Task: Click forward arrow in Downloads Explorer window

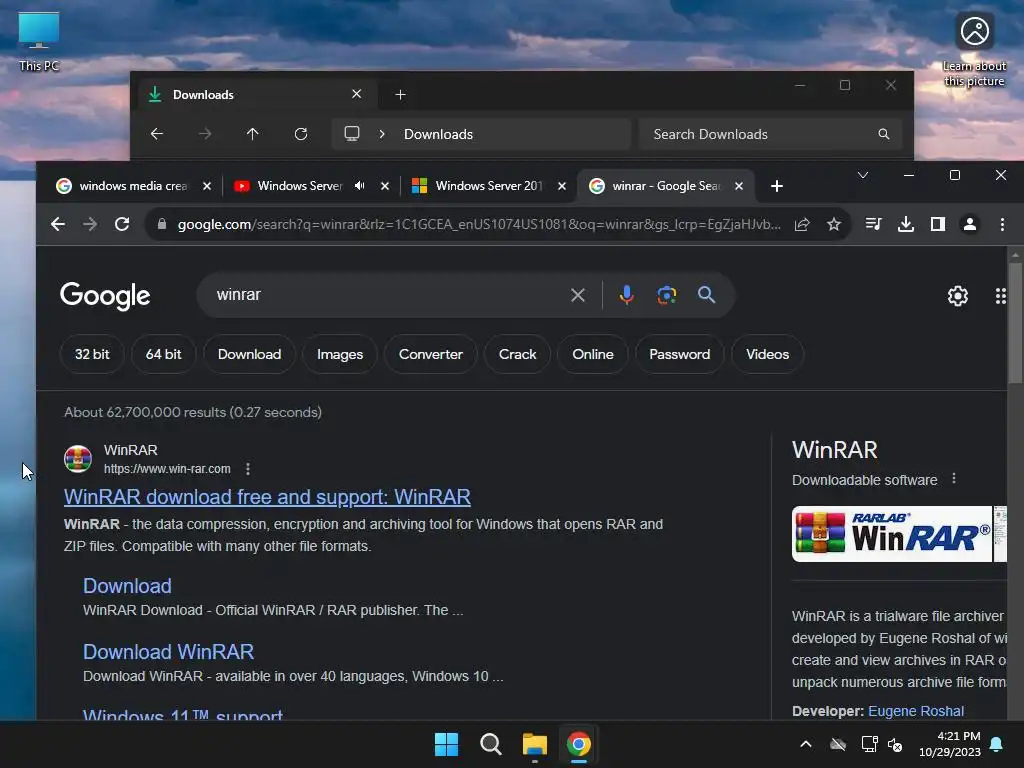Action: (205, 134)
